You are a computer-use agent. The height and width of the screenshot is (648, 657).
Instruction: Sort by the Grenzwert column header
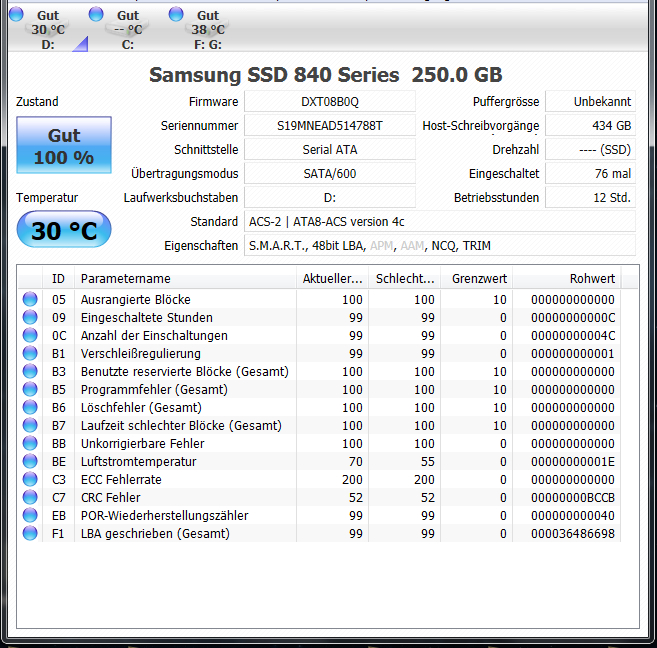tap(476, 279)
